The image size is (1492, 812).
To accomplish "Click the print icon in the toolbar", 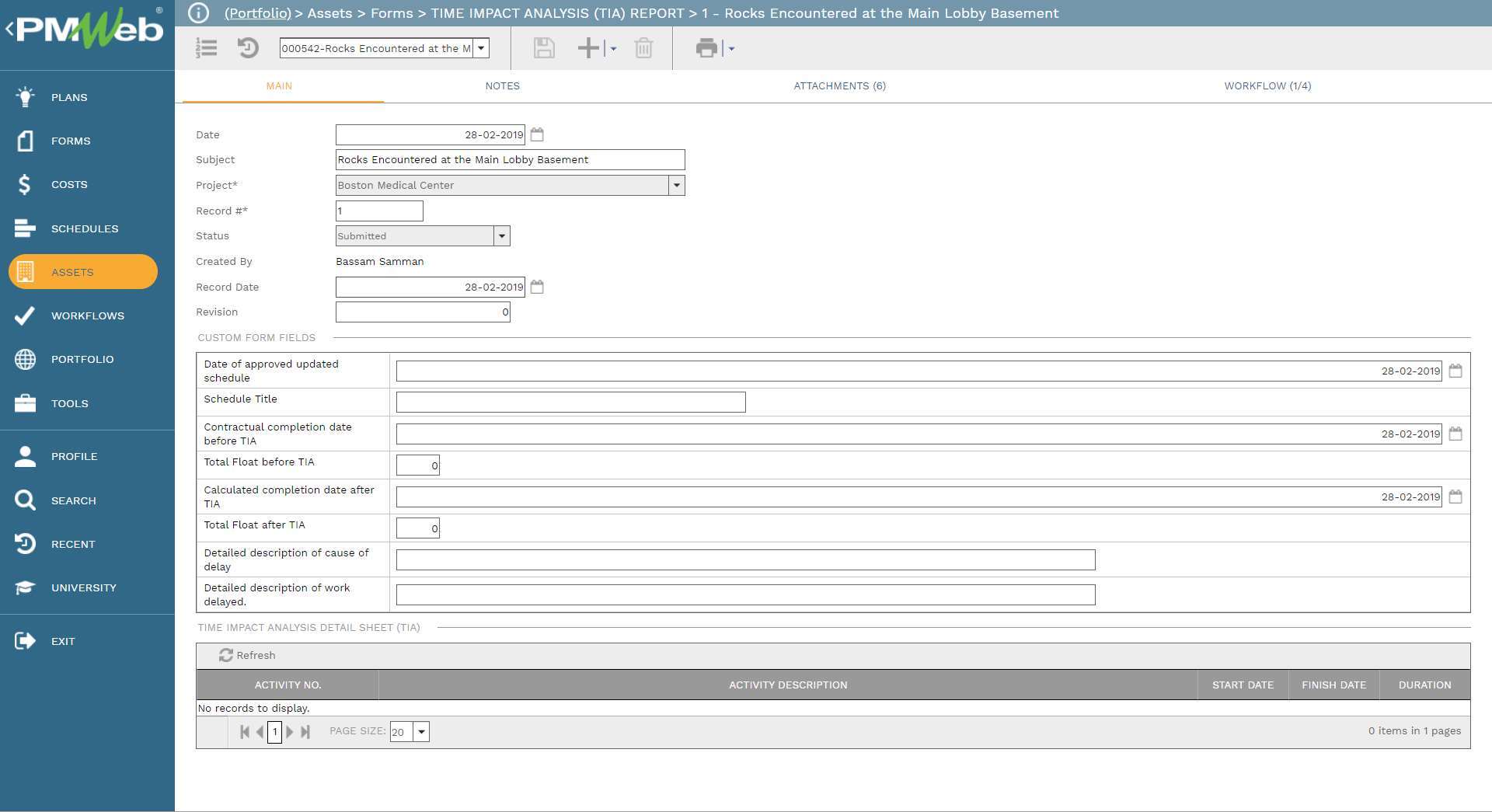I will (706, 48).
